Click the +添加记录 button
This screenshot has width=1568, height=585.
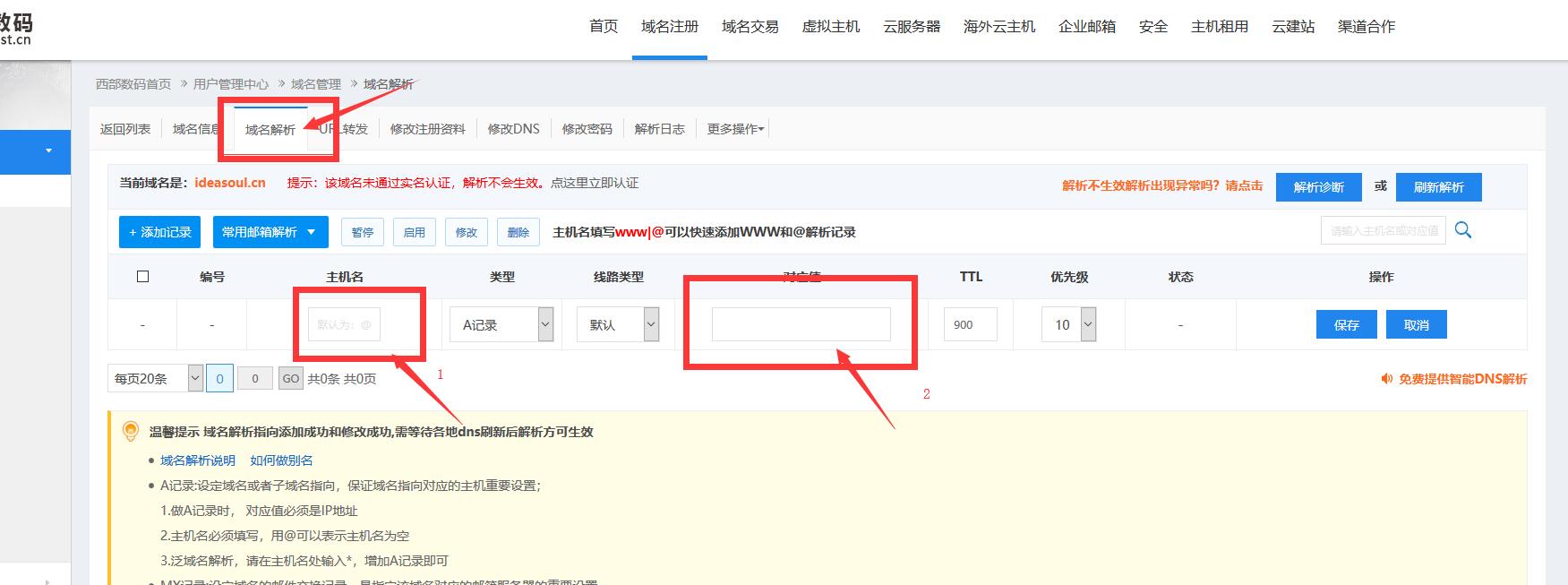159,232
